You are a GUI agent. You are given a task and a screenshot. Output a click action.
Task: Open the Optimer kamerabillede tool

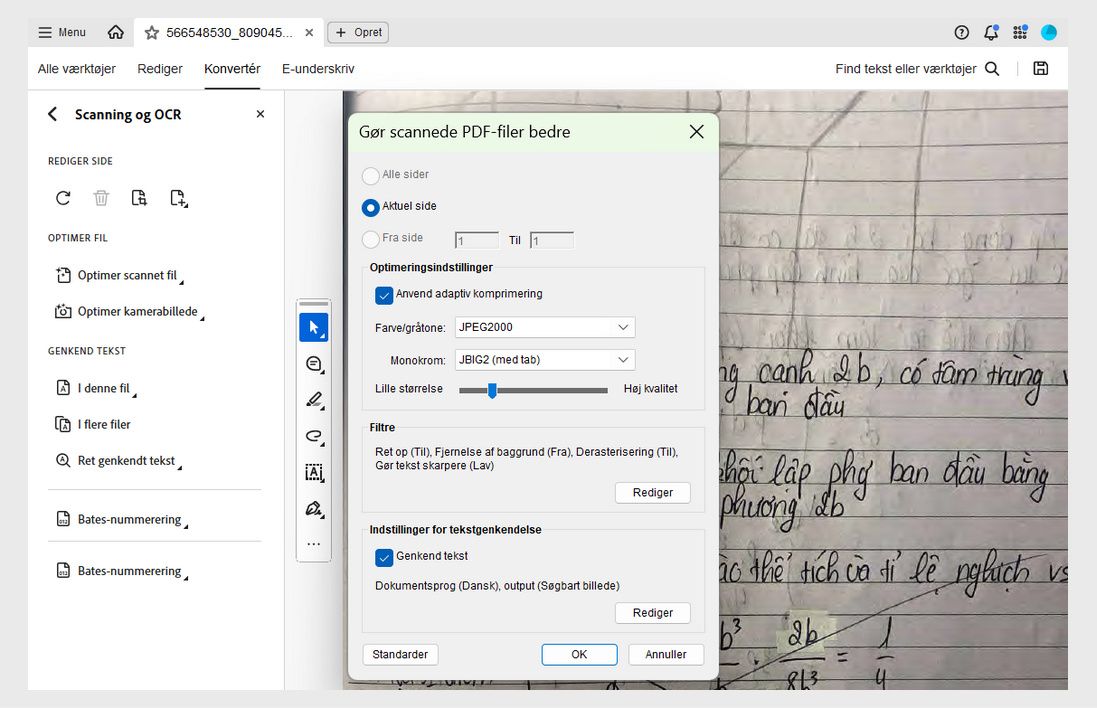coord(128,311)
